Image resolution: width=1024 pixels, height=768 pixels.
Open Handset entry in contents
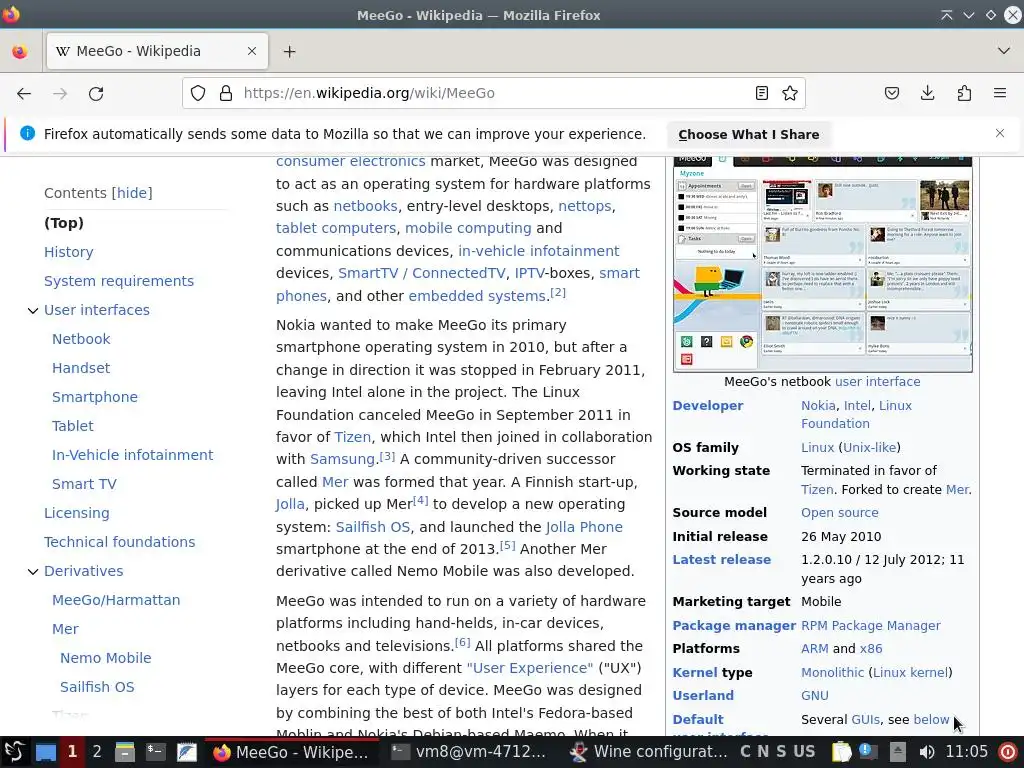(81, 368)
